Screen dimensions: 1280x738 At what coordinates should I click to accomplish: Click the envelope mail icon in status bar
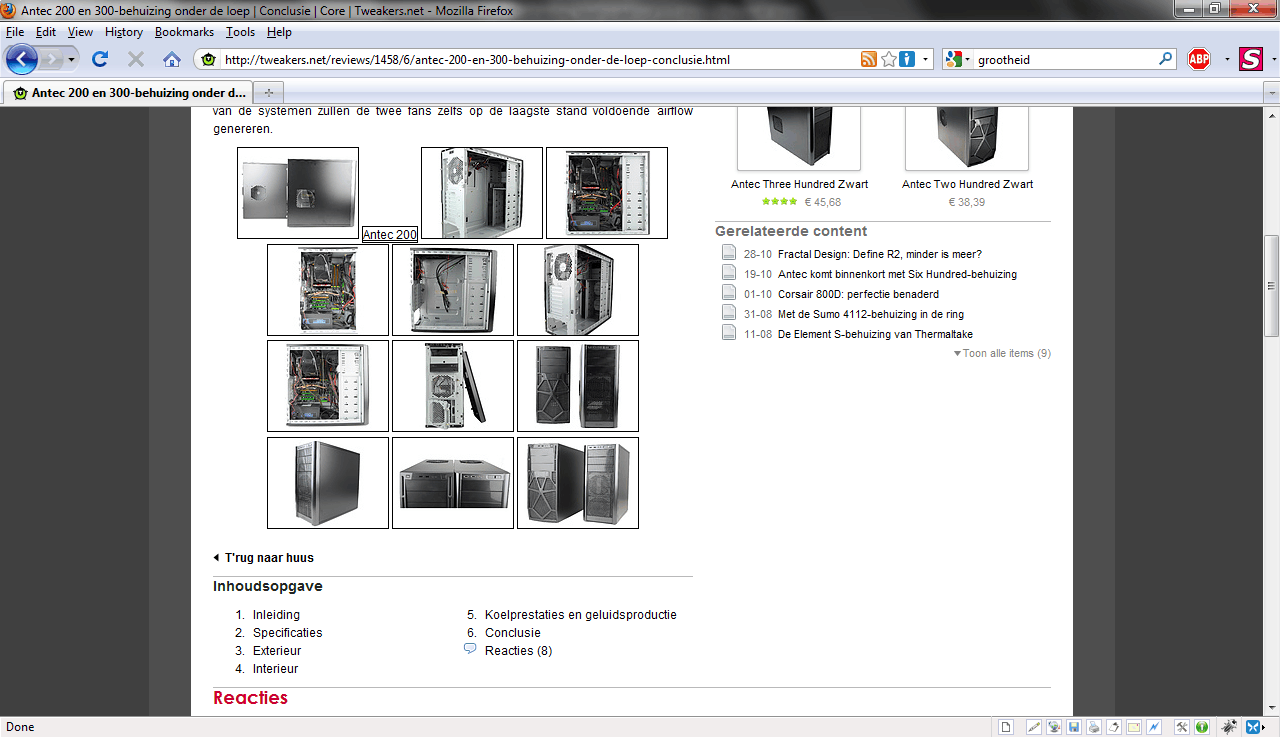click(1134, 727)
